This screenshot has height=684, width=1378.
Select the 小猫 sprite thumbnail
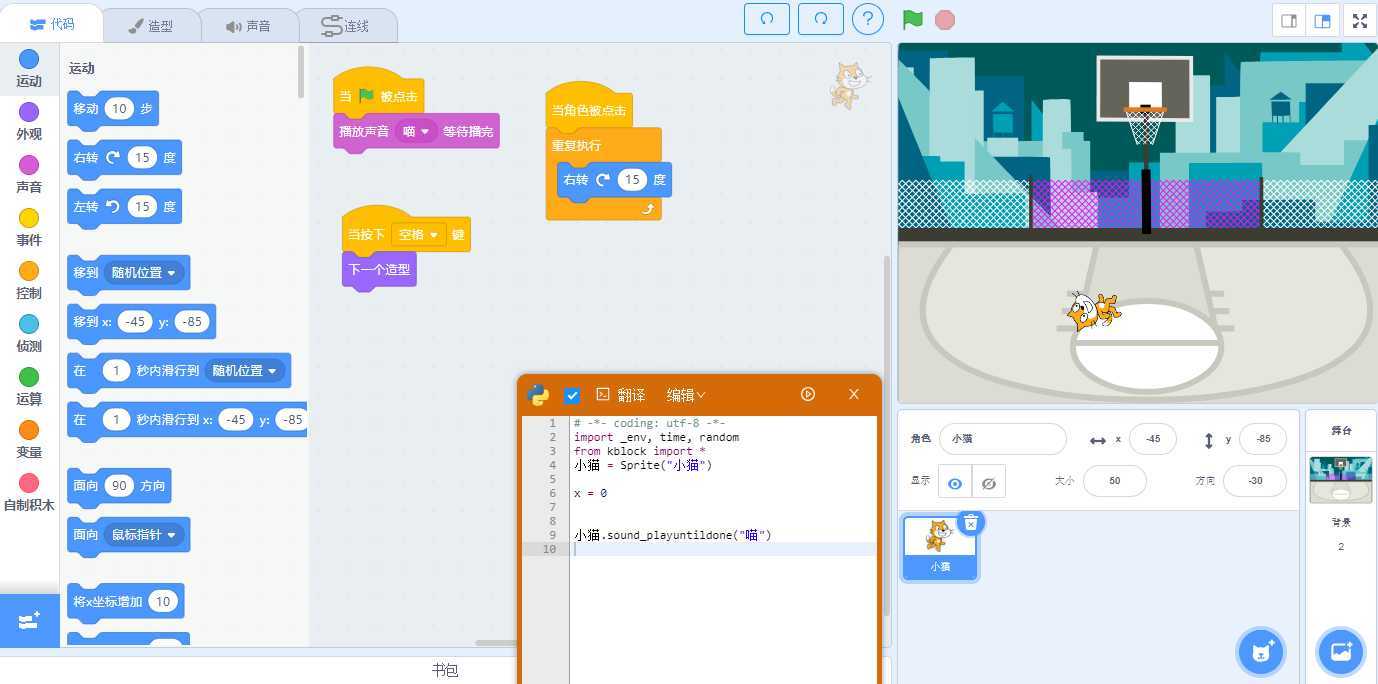click(x=940, y=547)
